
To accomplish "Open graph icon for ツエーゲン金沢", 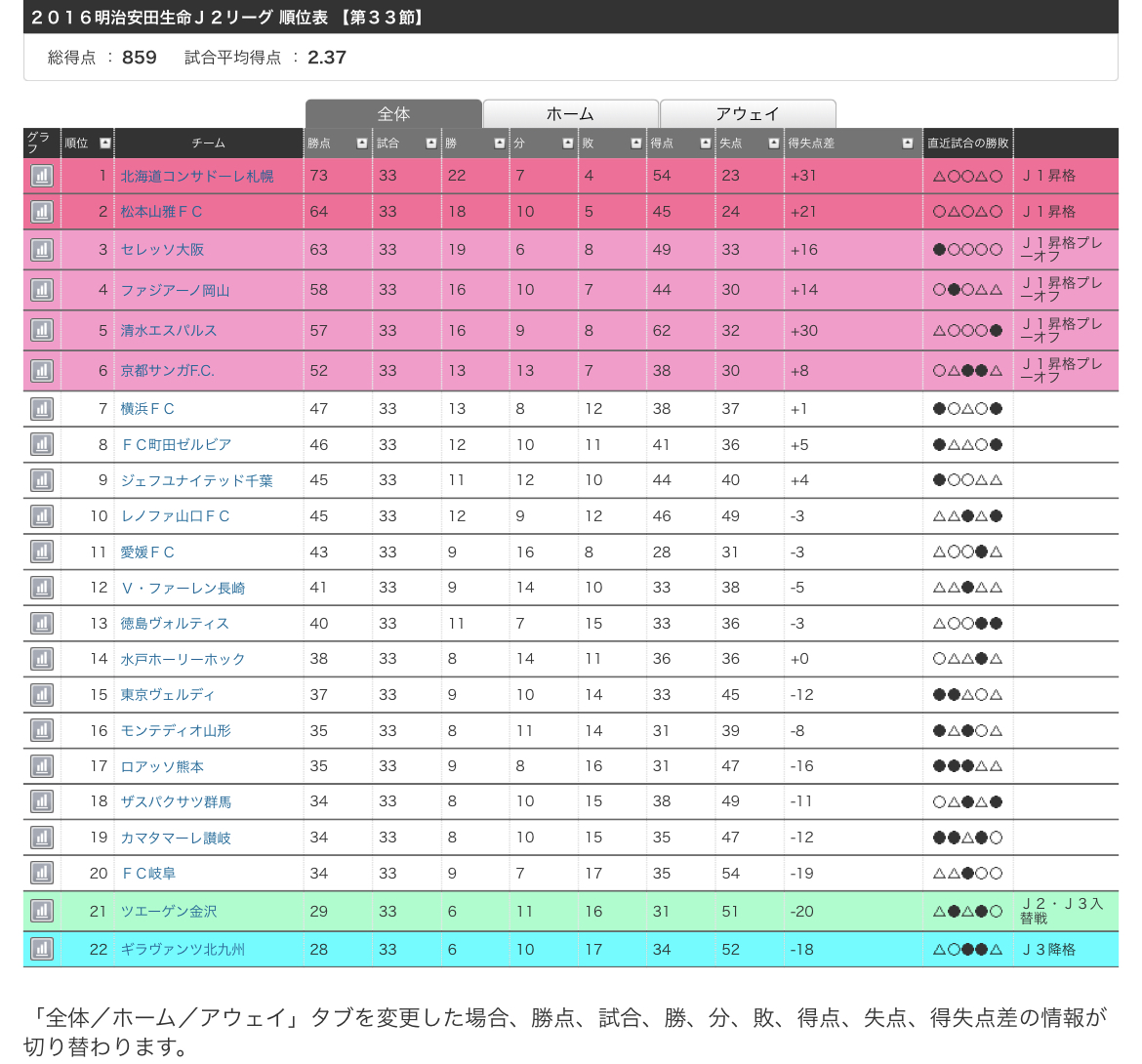I will pyautogui.click(x=42, y=912).
